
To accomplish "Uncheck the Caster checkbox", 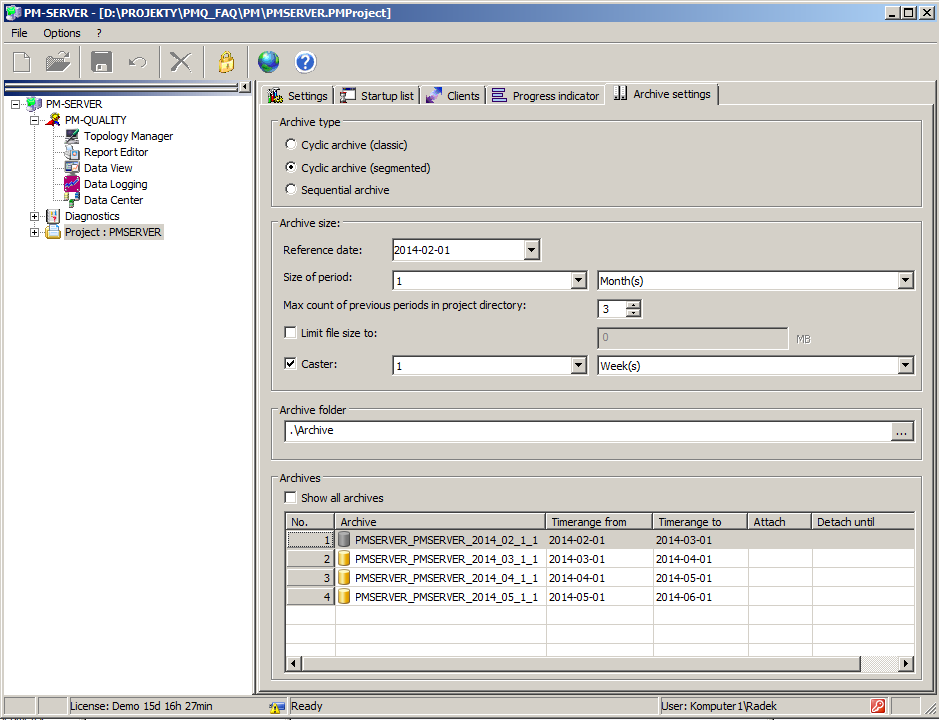I will (290, 364).
